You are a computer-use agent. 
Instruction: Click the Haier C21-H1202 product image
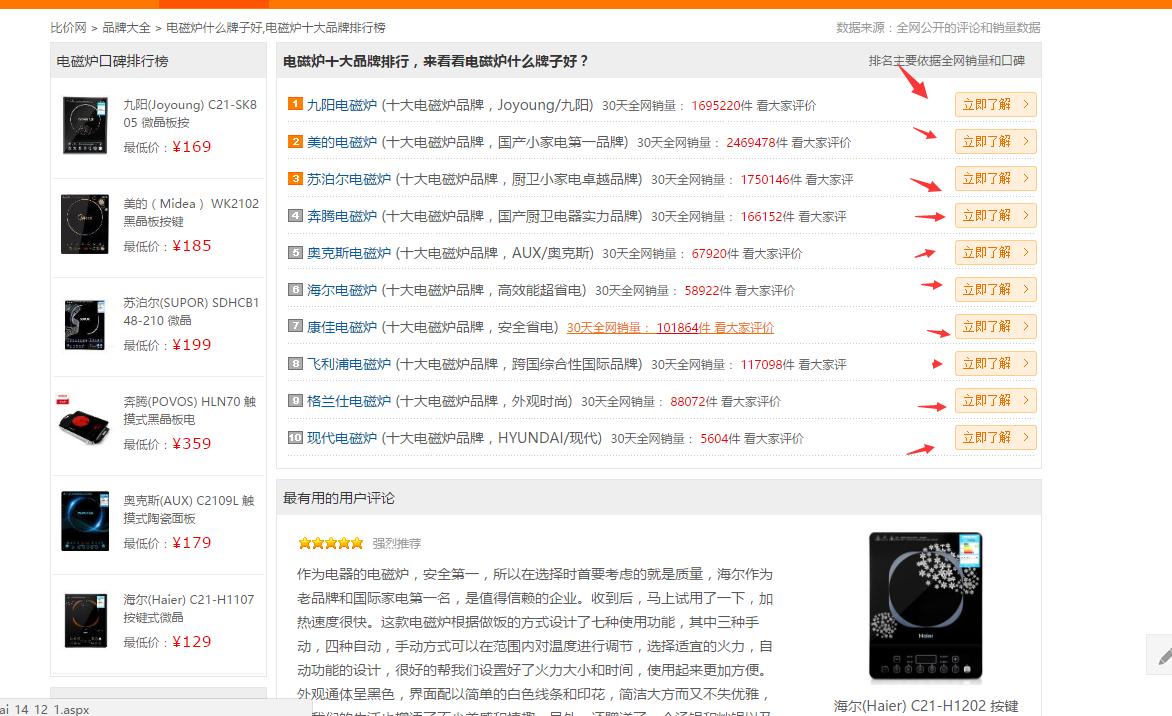[x=925, y=606]
